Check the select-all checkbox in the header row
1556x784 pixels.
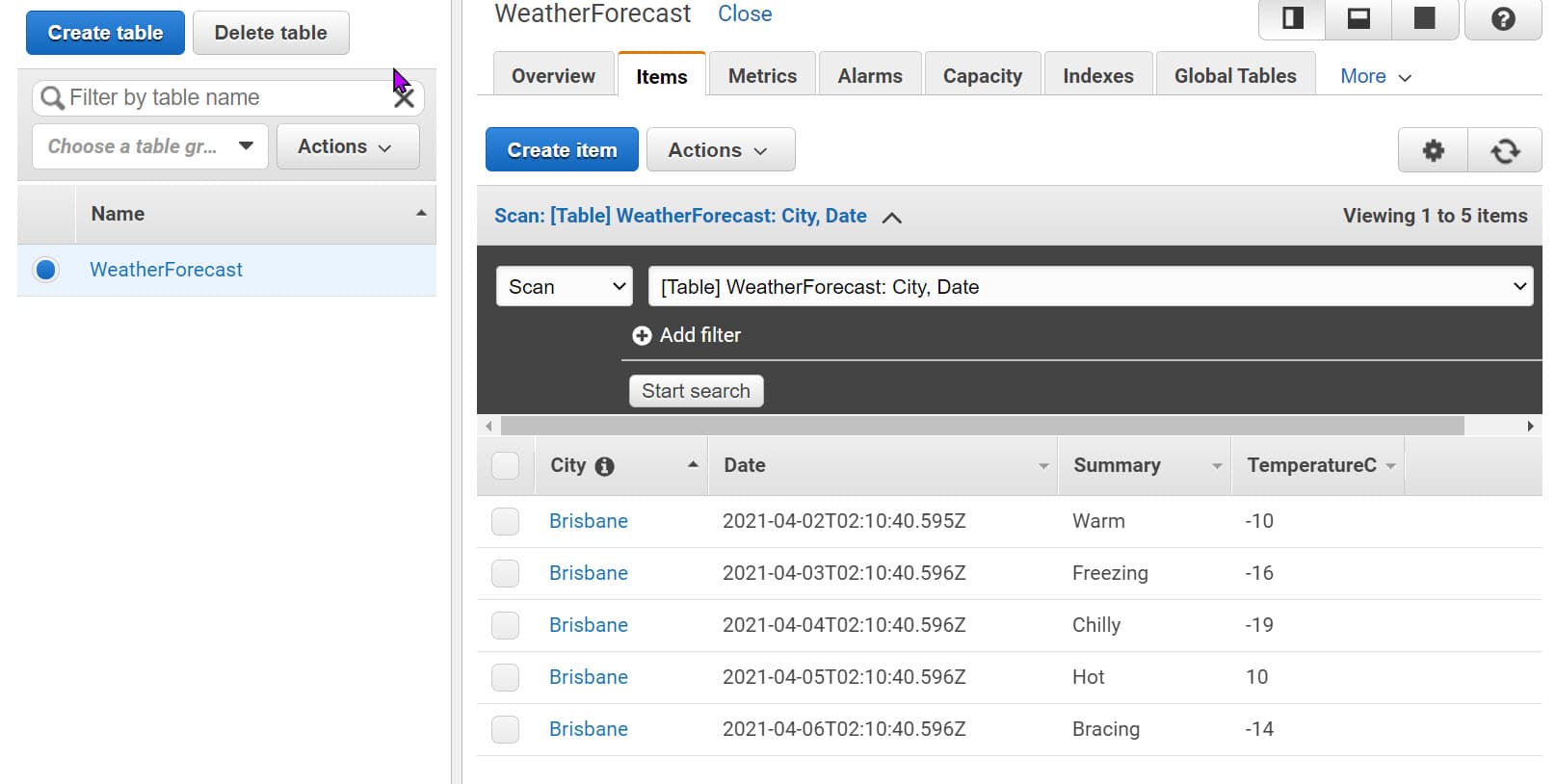(x=505, y=465)
